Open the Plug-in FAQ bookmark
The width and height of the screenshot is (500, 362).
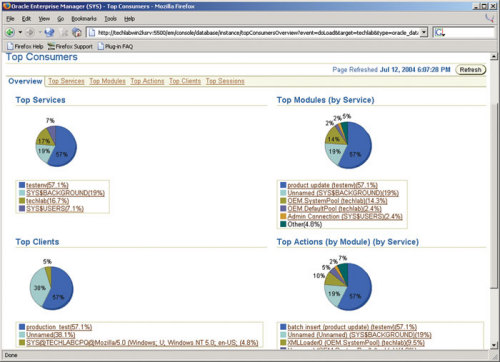[115, 46]
